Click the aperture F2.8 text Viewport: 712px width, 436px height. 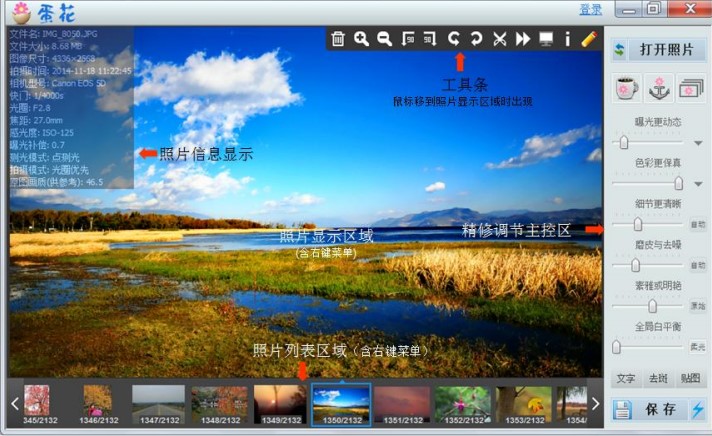(x=41, y=108)
